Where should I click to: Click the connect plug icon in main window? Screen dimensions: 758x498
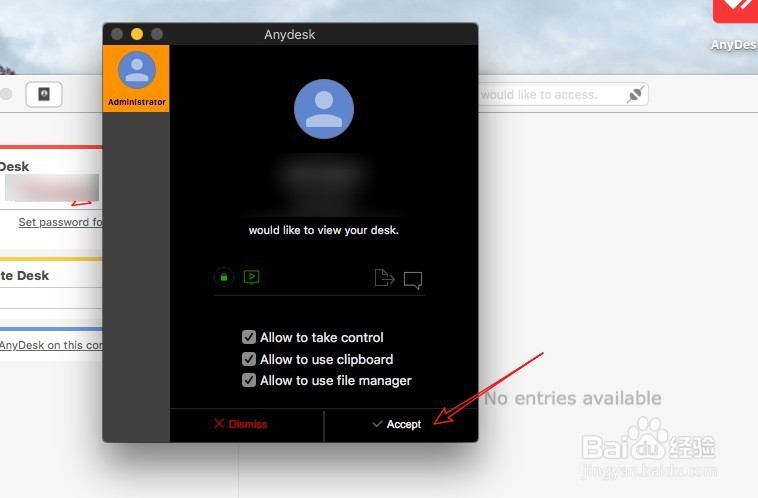(x=635, y=94)
